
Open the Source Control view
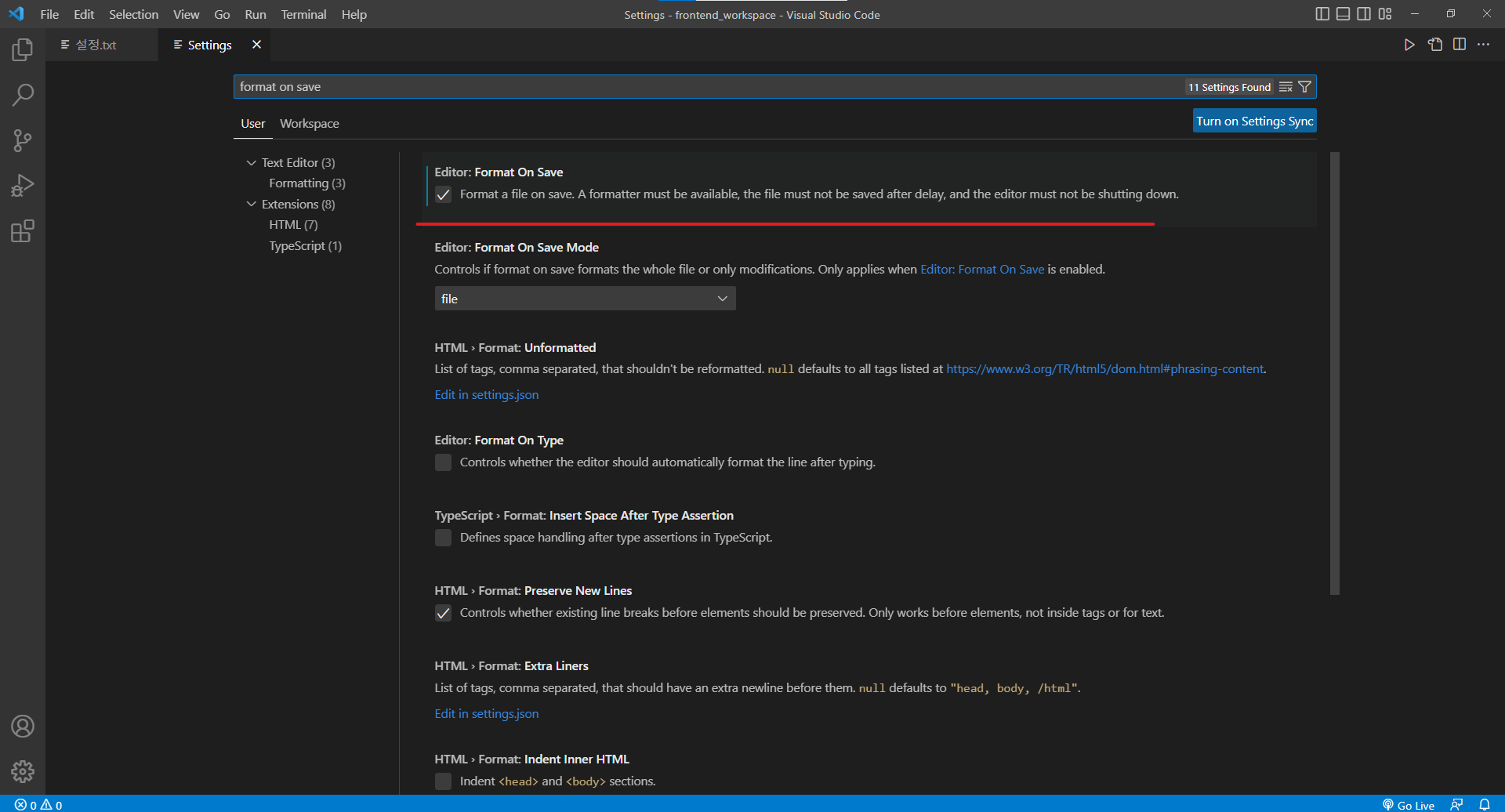pos(23,141)
